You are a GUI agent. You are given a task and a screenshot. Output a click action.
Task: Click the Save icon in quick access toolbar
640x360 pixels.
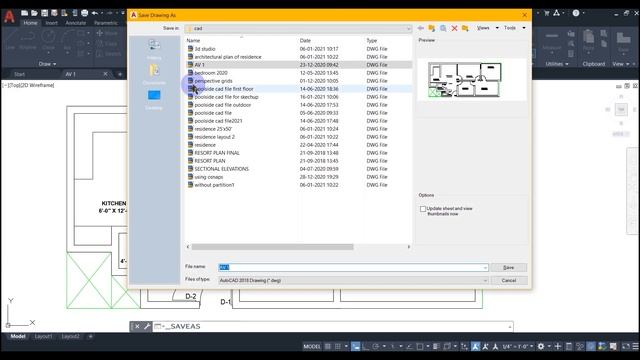coord(44,13)
